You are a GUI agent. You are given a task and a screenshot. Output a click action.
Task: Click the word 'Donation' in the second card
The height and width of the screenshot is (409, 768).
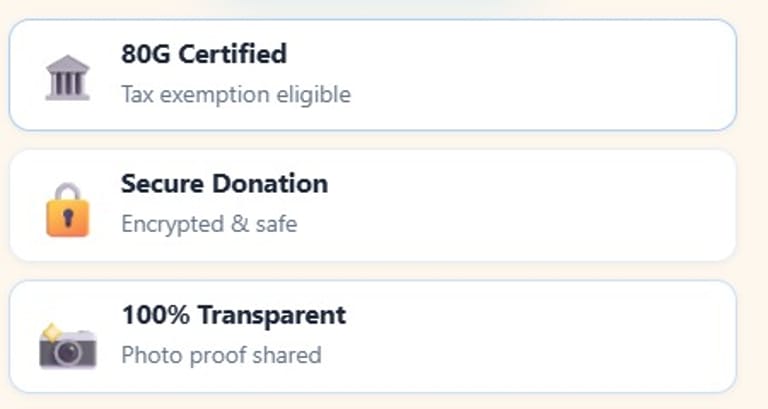(268, 184)
